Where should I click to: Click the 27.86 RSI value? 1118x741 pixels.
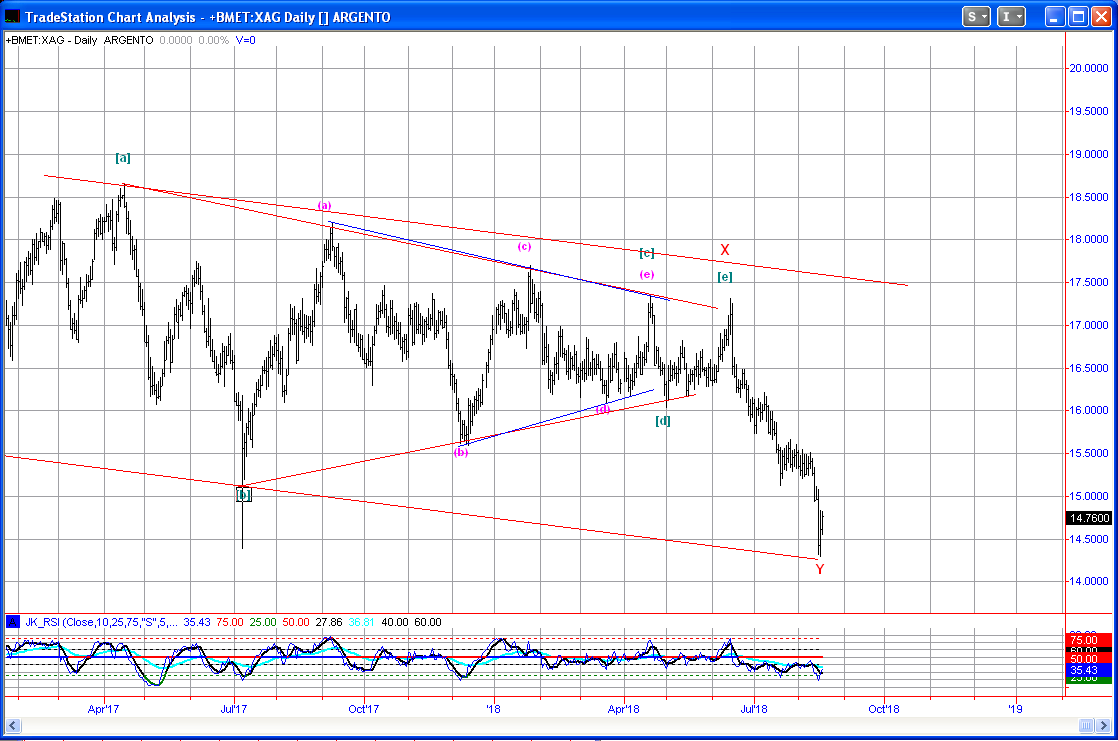click(x=329, y=622)
